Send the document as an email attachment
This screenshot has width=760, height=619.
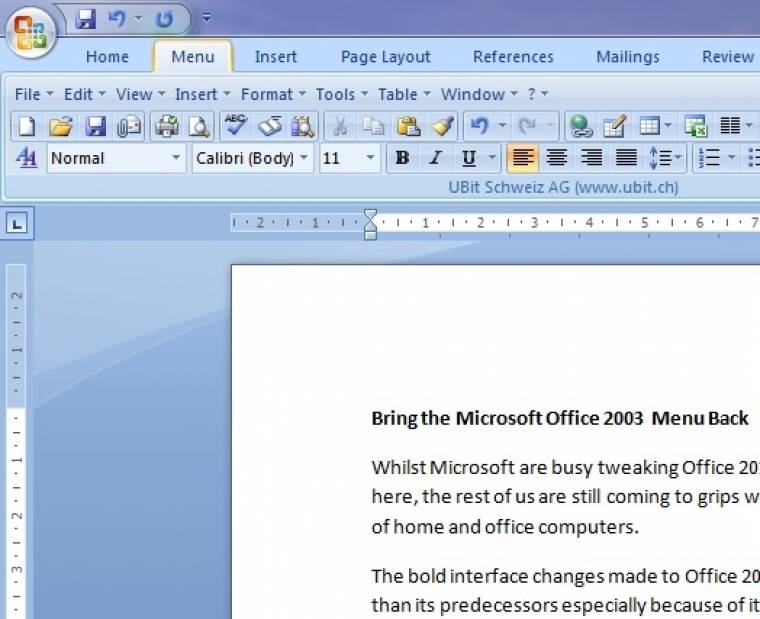[129, 126]
